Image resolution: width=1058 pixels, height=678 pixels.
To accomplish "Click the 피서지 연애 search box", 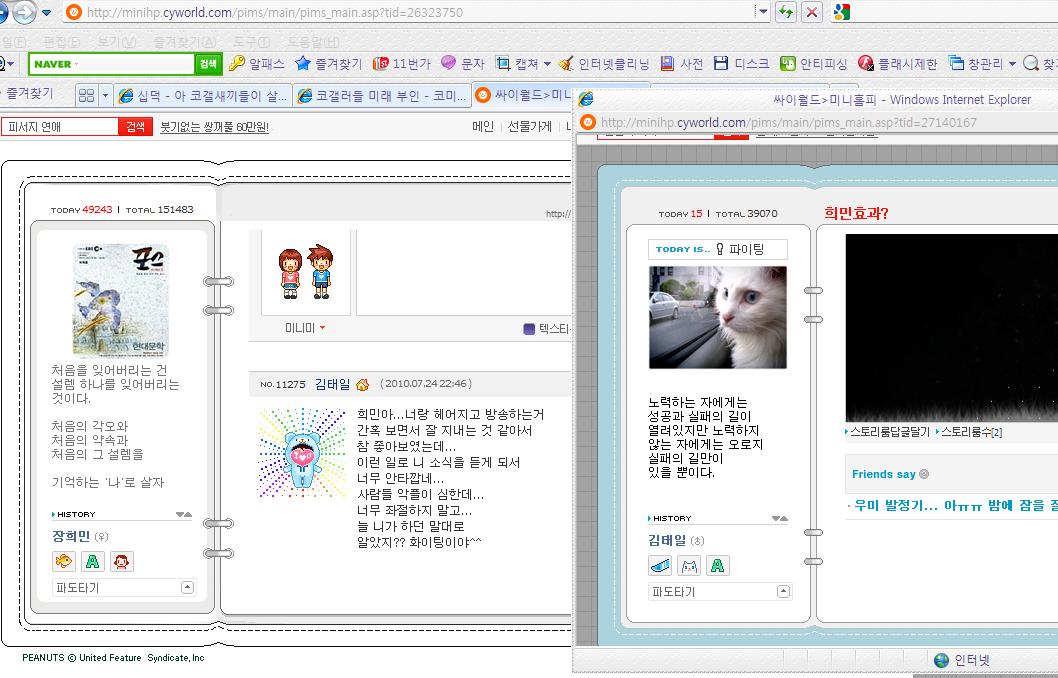I will (x=60, y=126).
